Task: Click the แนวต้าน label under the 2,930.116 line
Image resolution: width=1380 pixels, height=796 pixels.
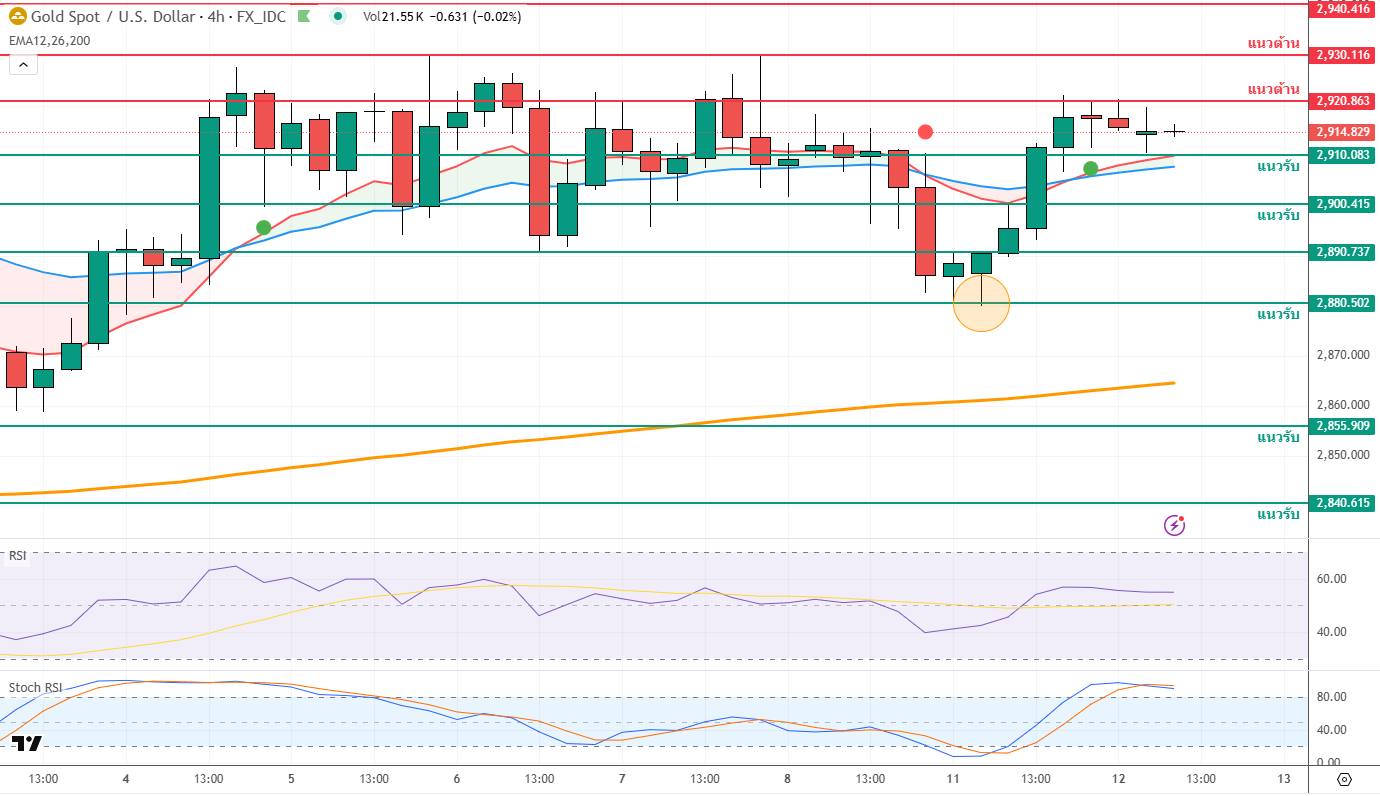Action: coord(1274,43)
